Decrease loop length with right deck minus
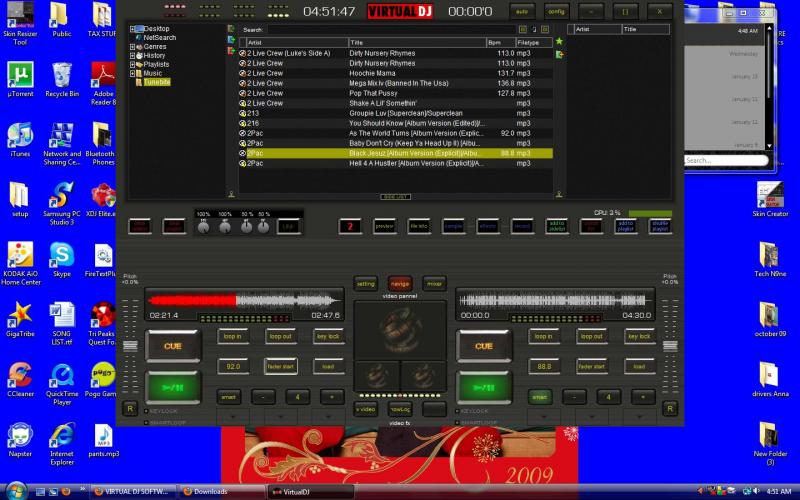 574,396
